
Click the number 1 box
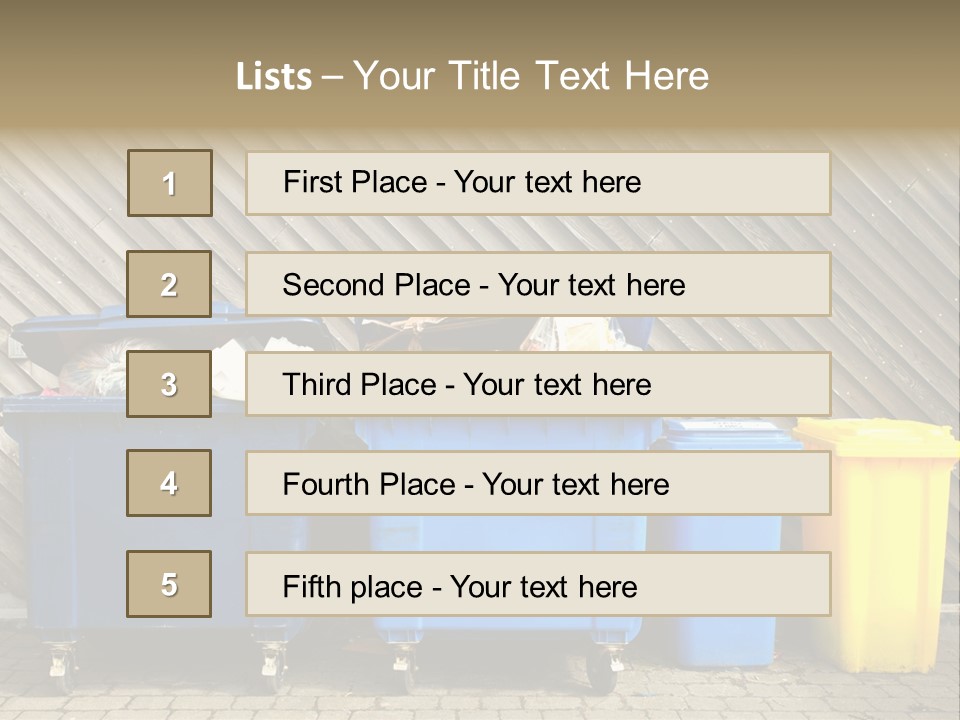[x=169, y=183]
